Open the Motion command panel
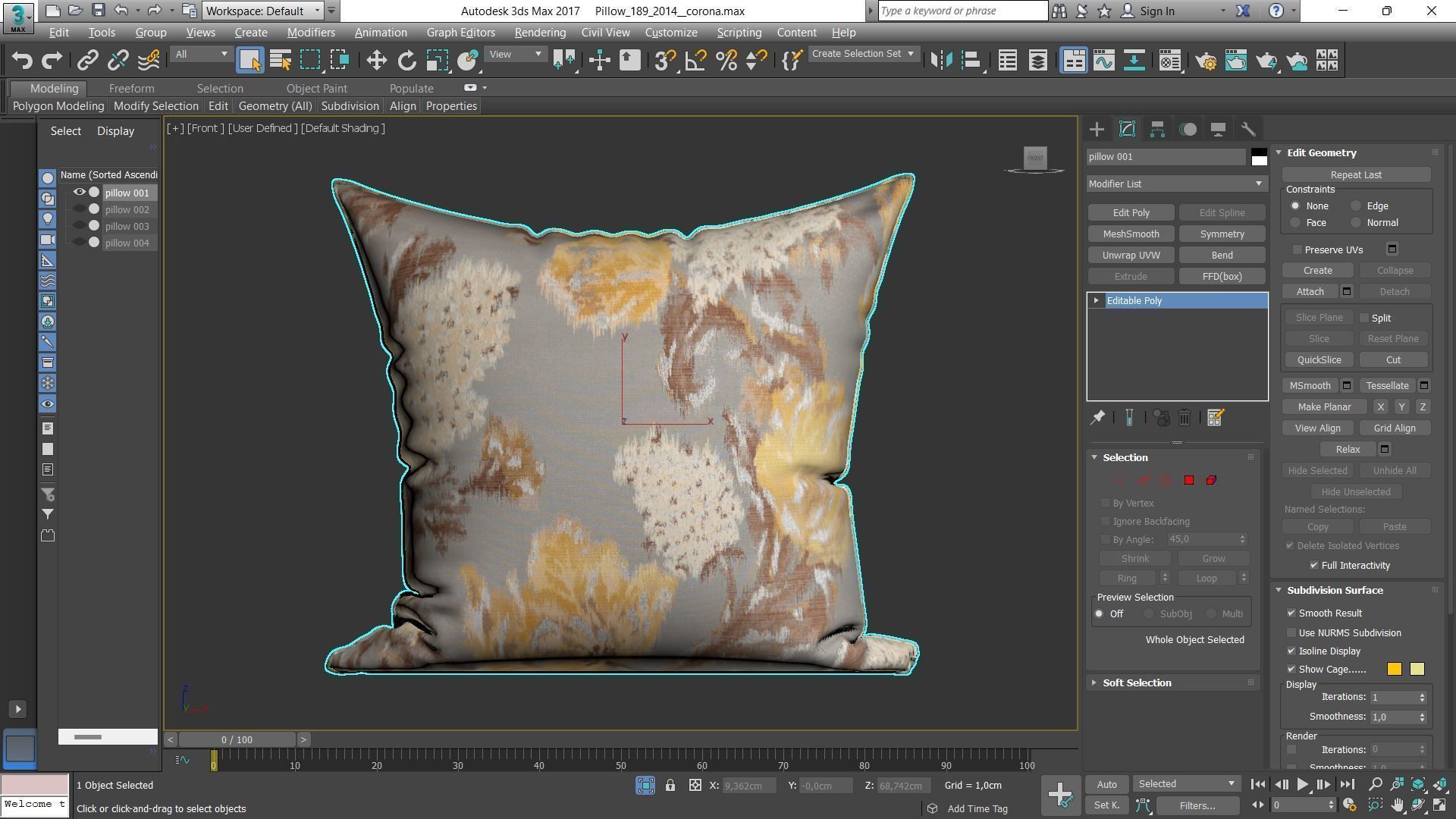 [1188, 130]
